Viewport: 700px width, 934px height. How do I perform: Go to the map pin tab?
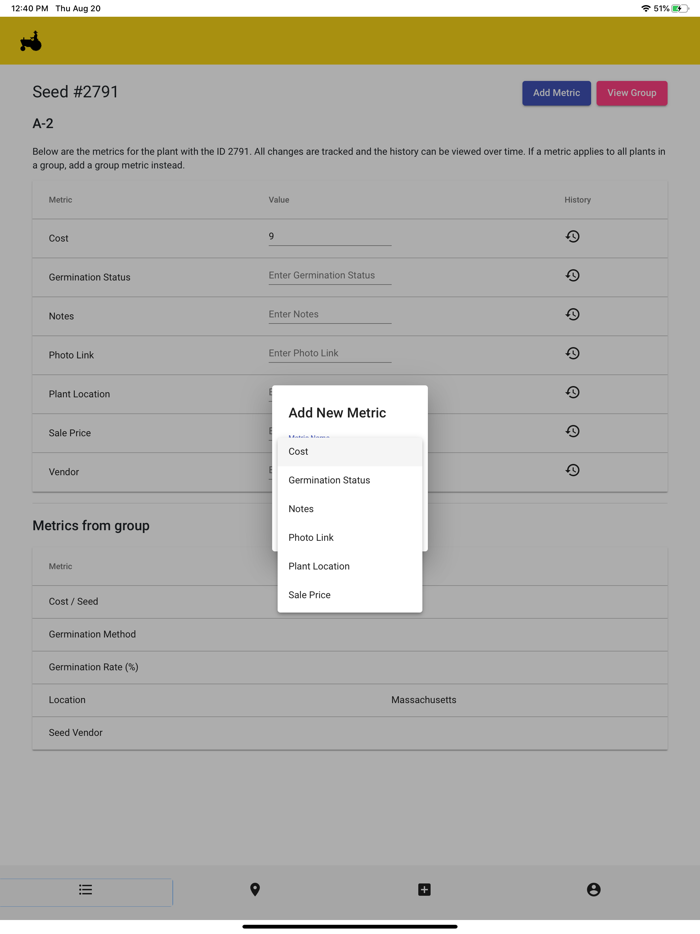click(x=255, y=890)
